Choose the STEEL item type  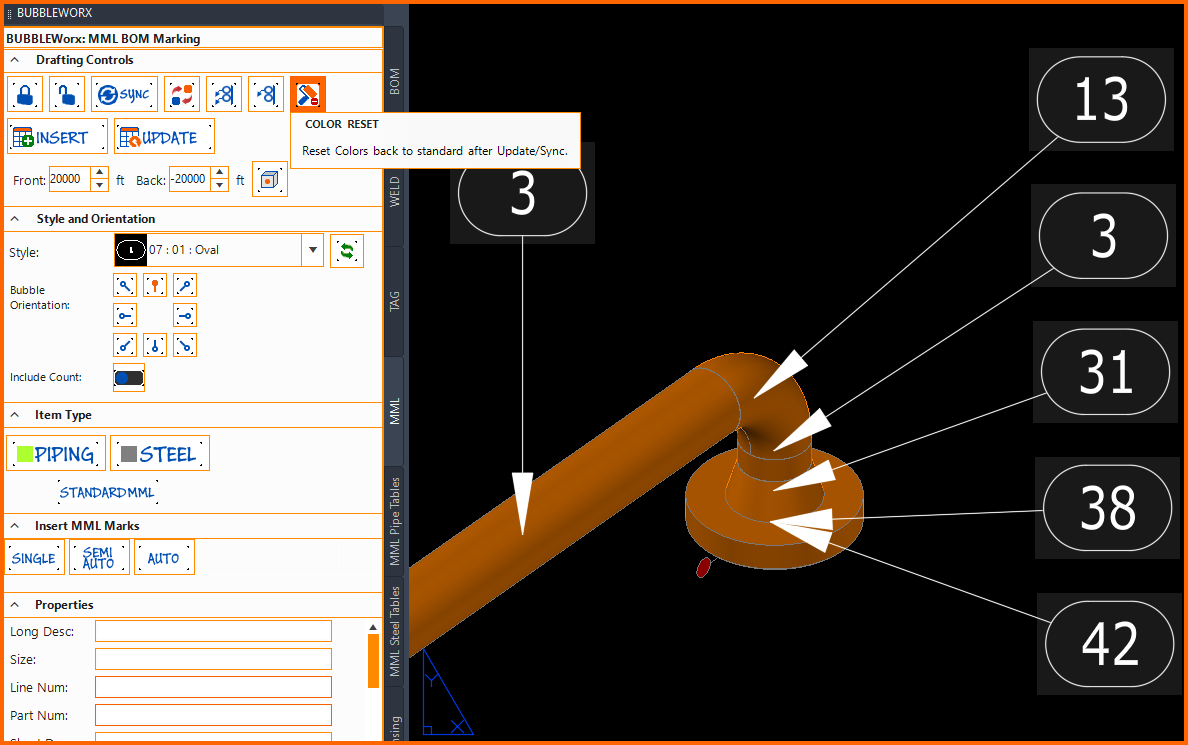coord(160,454)
